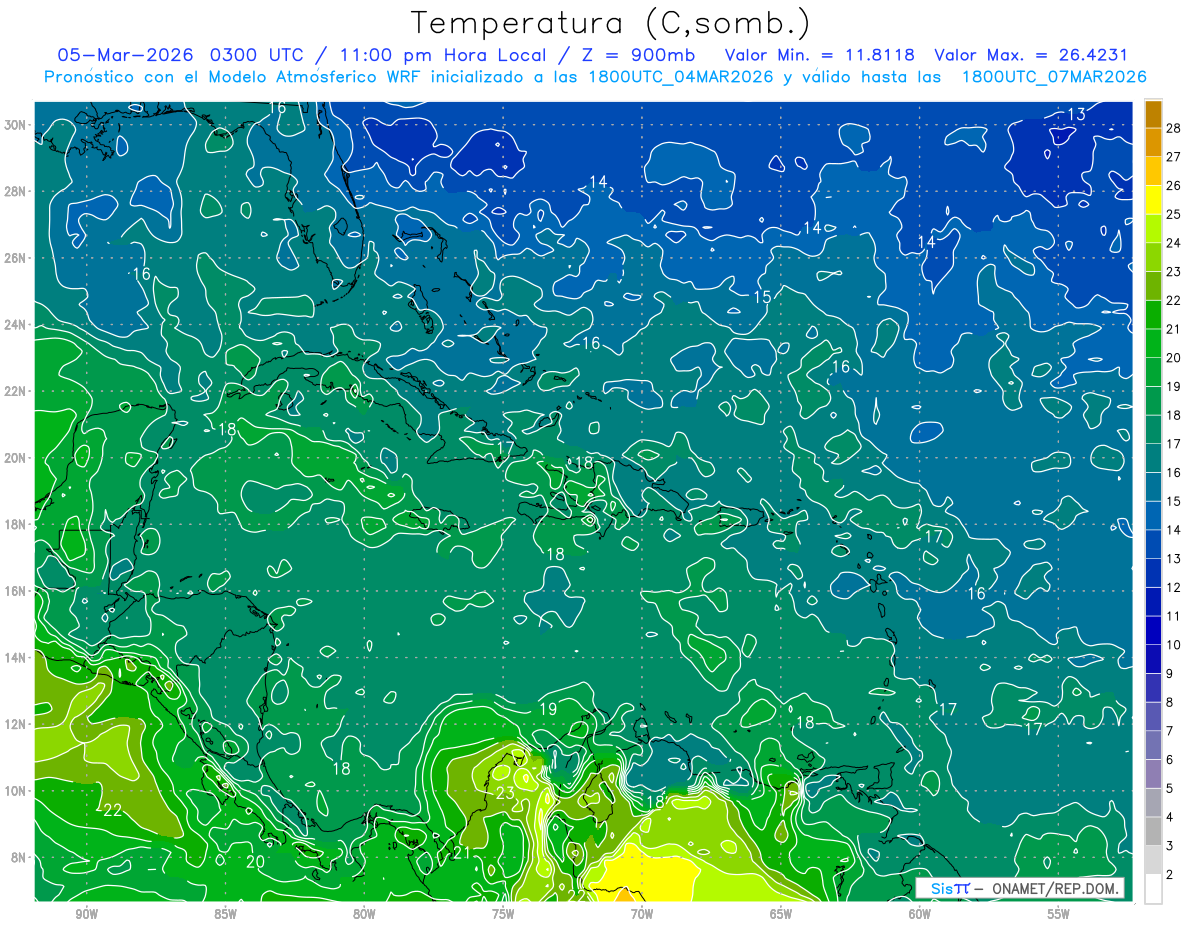Select the date text "05-Mar-2026"
1200x927 pixels.
(124, 55)
